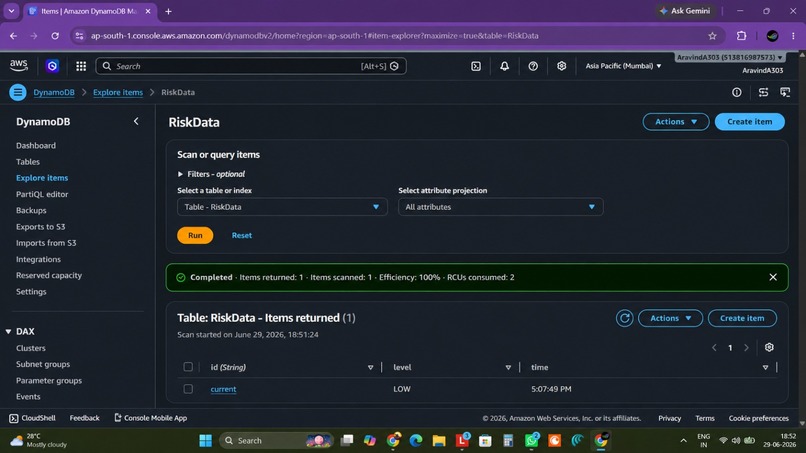Select all items header checkbox

pyautogui.click(x=188, y=367)
